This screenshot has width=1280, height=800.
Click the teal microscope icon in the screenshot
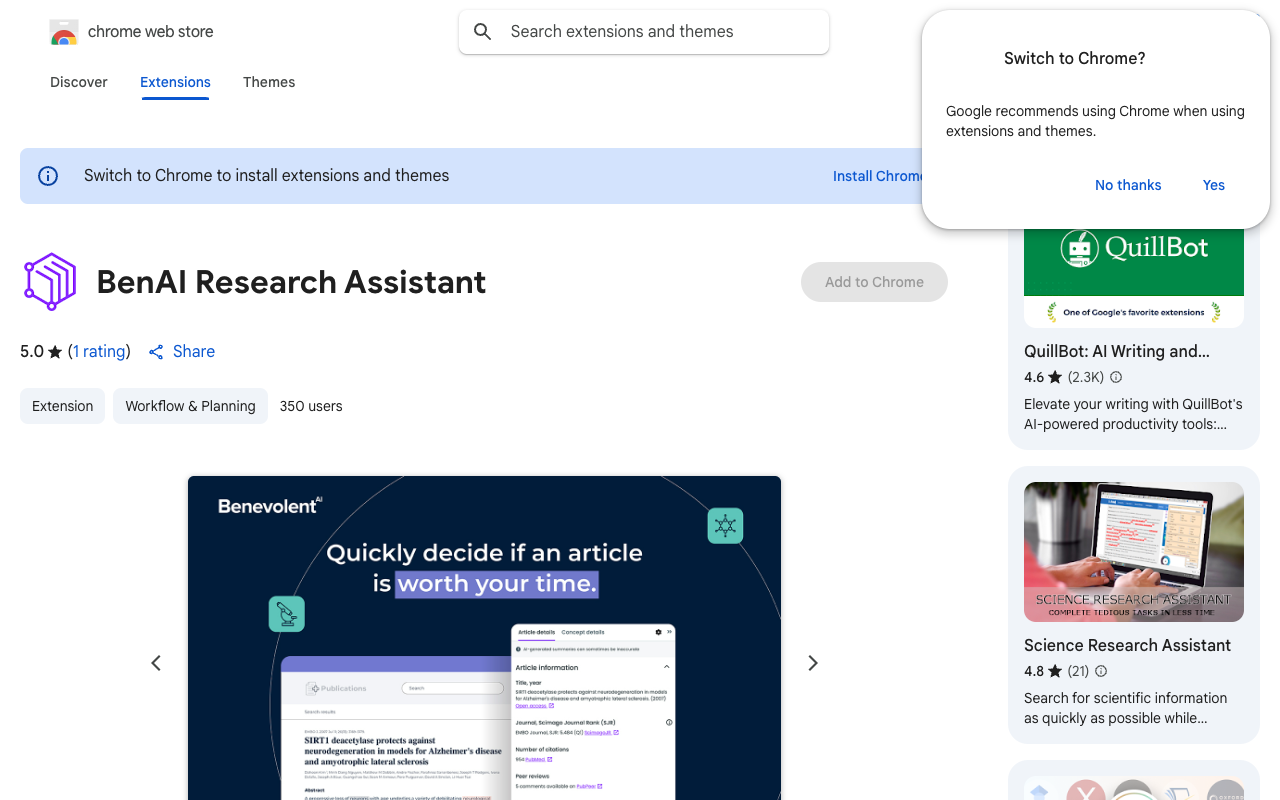pyautogui.click(x=287, y=614)
